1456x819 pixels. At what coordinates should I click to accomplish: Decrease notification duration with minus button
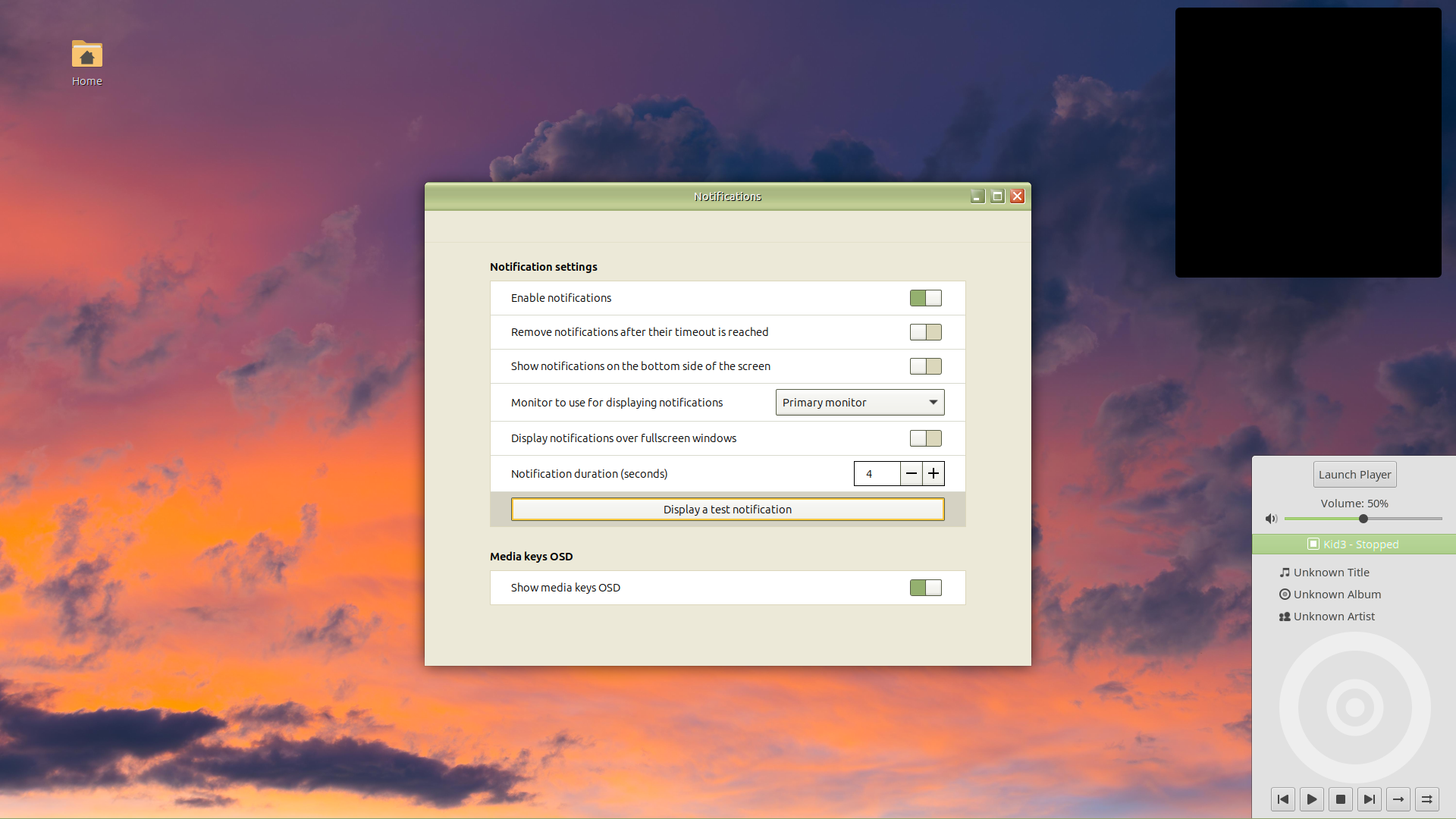(912, 474)
